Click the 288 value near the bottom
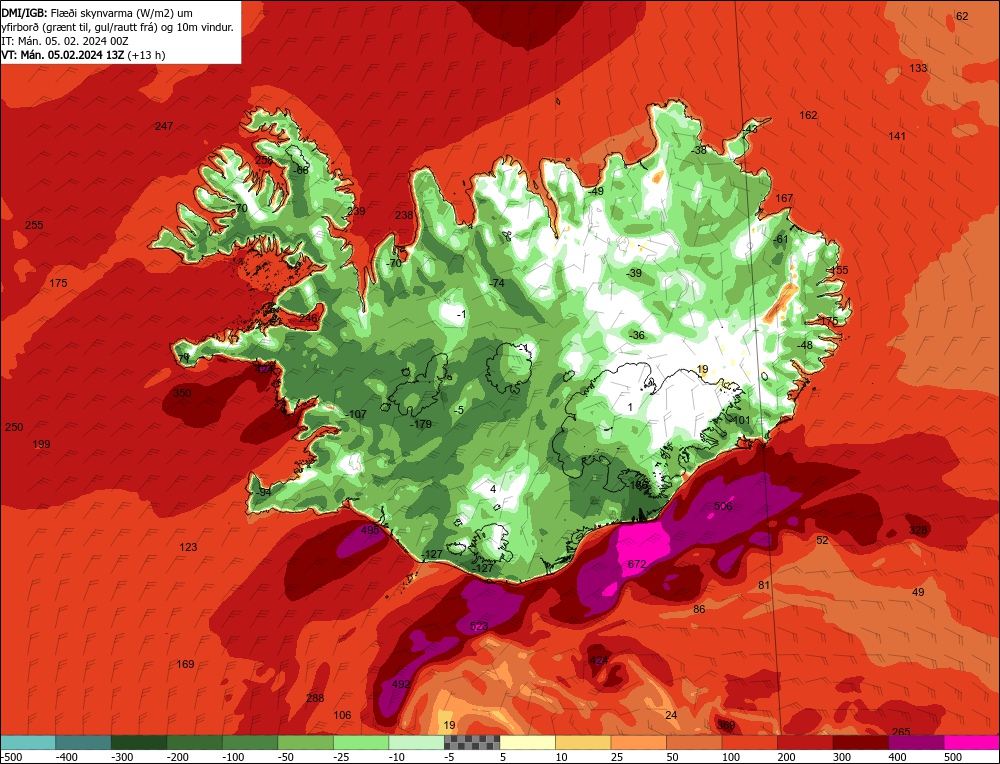This screenshot has width=1000, height=764. click(x=315, y=698)
